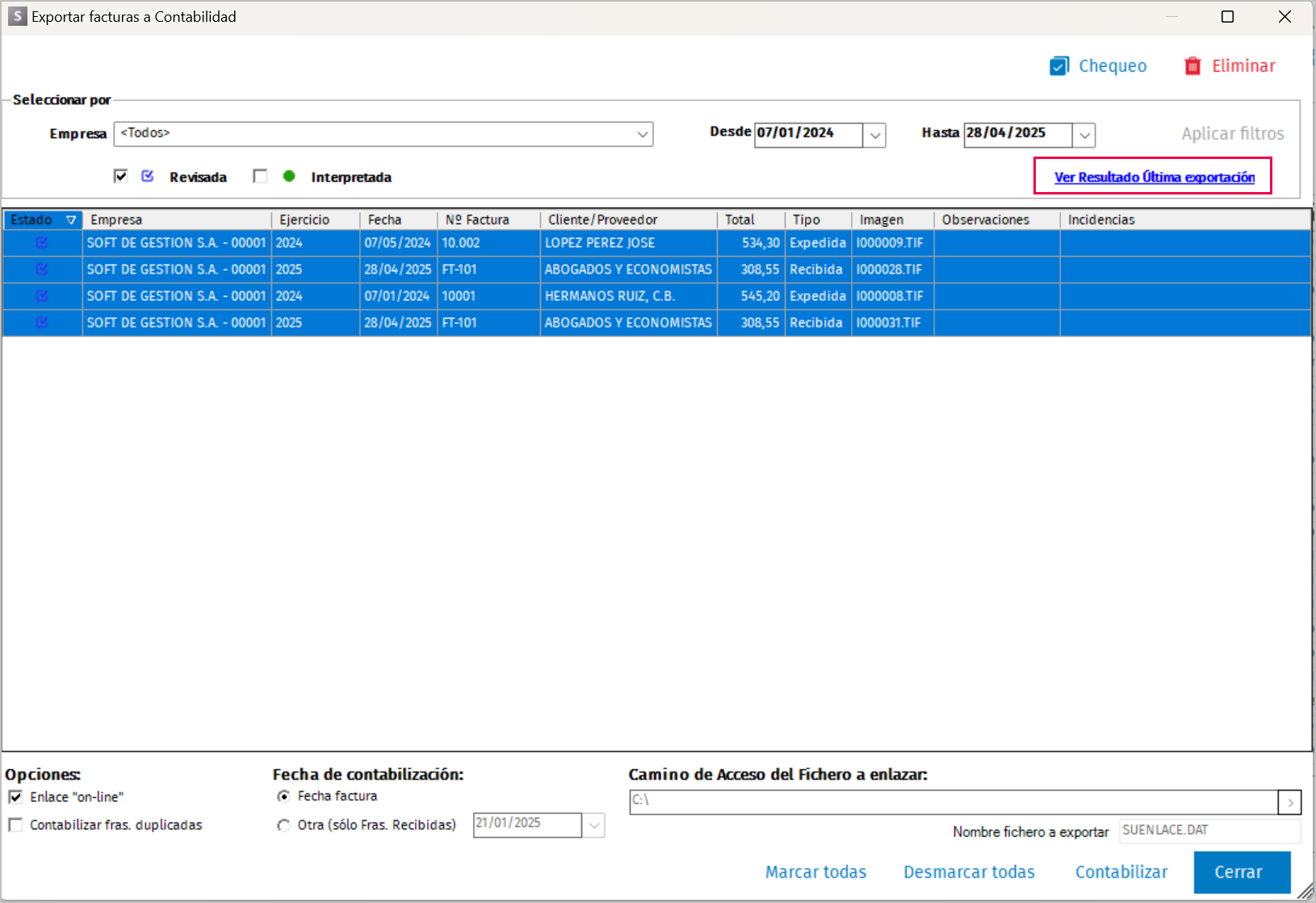Click the Estado column filter funnel icon
Screen dimensions: 1316x903
[x=71, y=219]
